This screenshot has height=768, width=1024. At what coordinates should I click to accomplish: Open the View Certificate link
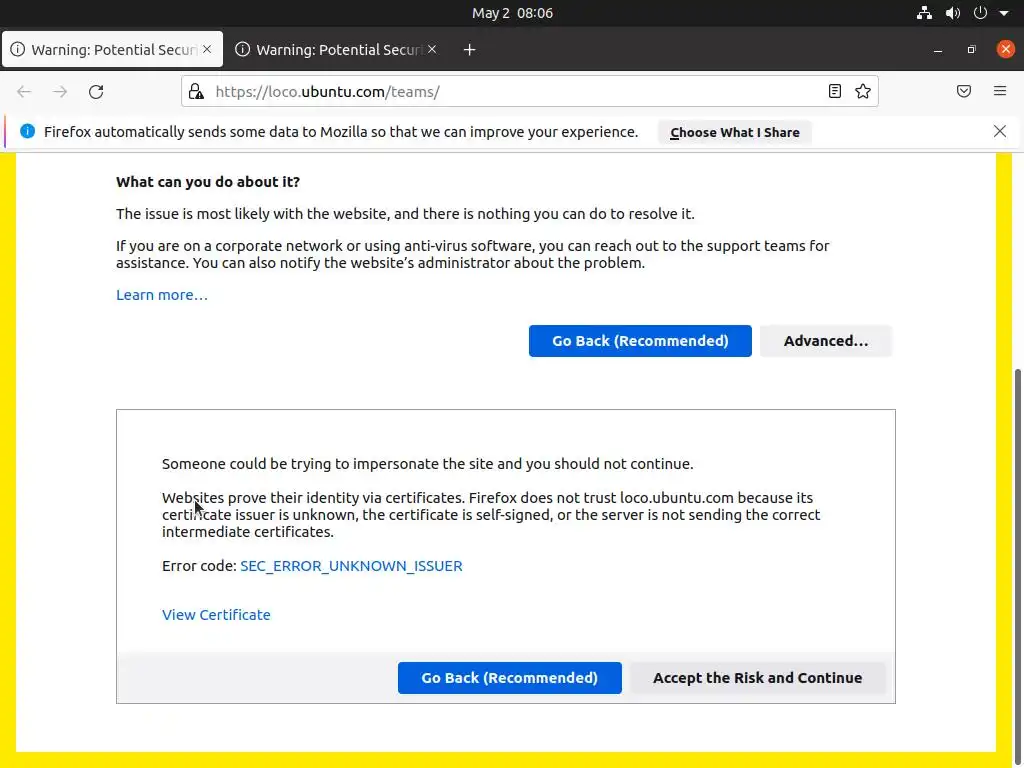click(x=216, y=615)
